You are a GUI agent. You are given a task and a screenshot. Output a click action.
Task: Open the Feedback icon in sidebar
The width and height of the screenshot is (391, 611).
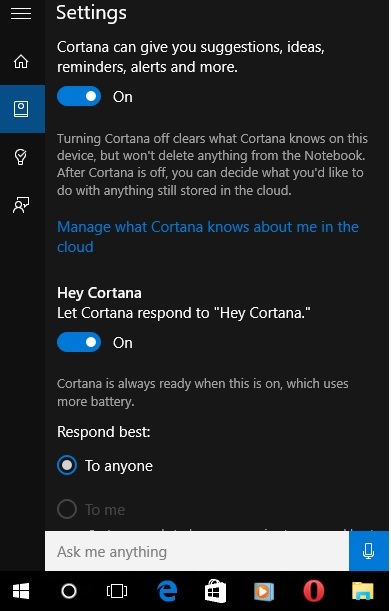pyautogui.click(x=21, y=205)
